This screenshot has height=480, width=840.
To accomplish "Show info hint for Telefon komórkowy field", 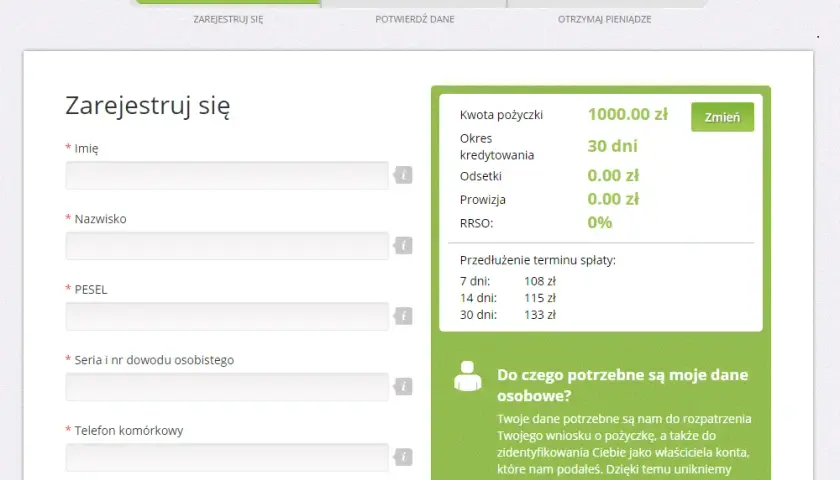I will (x=403, y=457).
